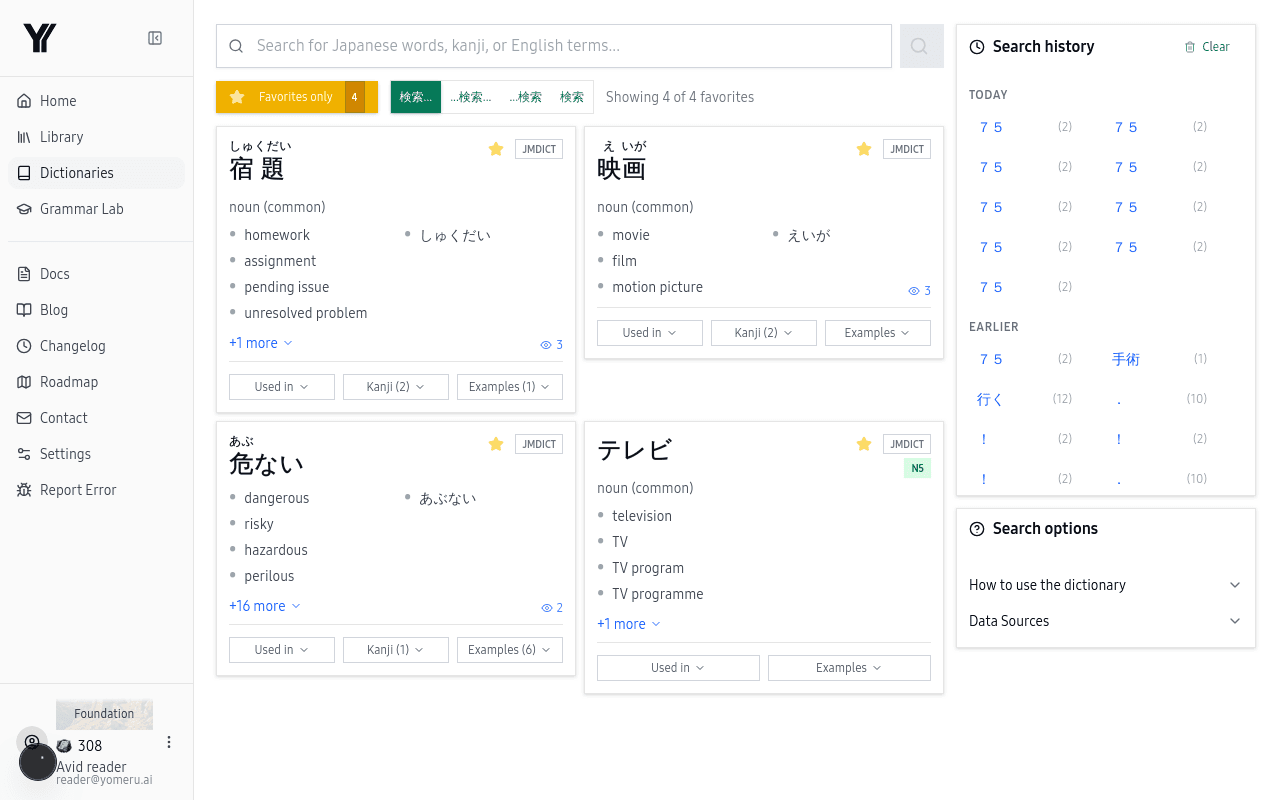Remove 危ない from favorites via star
The image size is (1280, 800).
coord(496,444)
